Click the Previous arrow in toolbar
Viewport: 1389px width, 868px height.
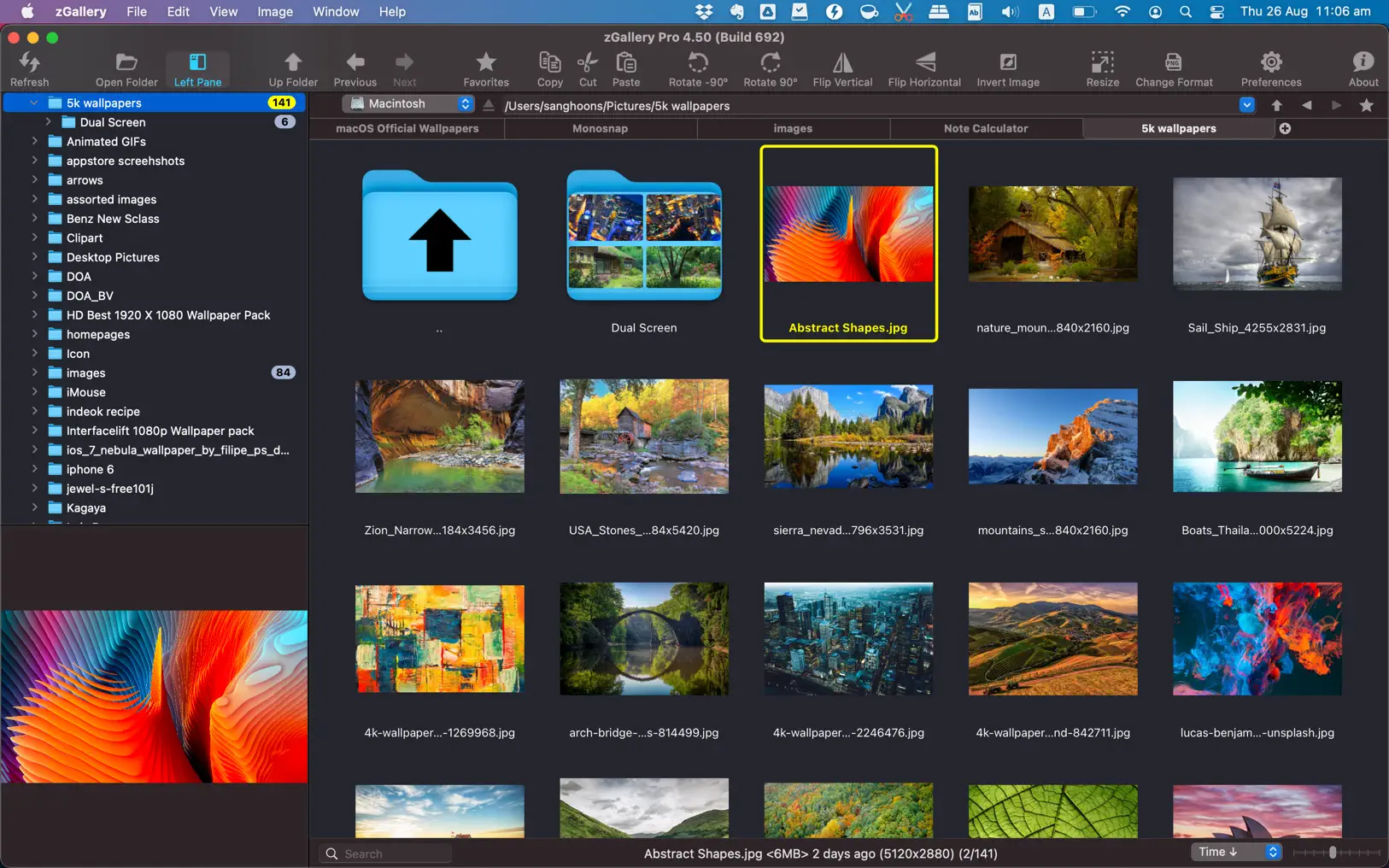(x=355, y=68)
